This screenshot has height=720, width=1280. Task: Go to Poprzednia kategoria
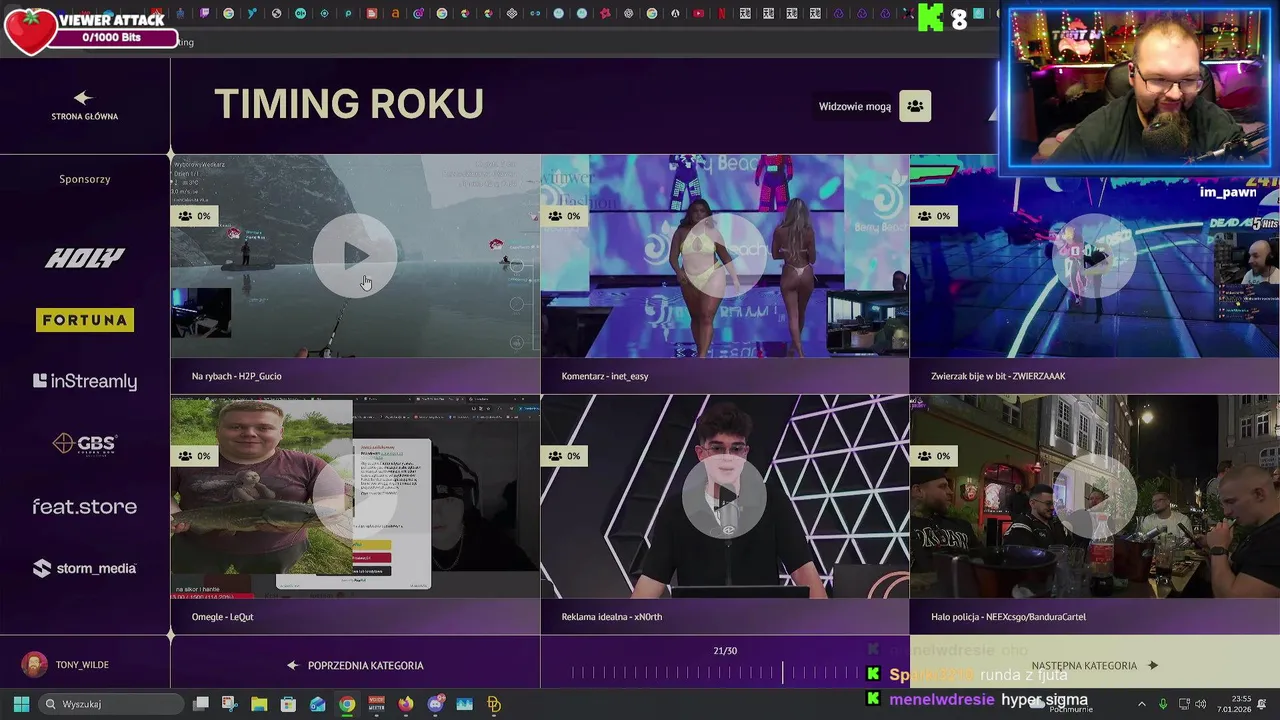point(355,665)
